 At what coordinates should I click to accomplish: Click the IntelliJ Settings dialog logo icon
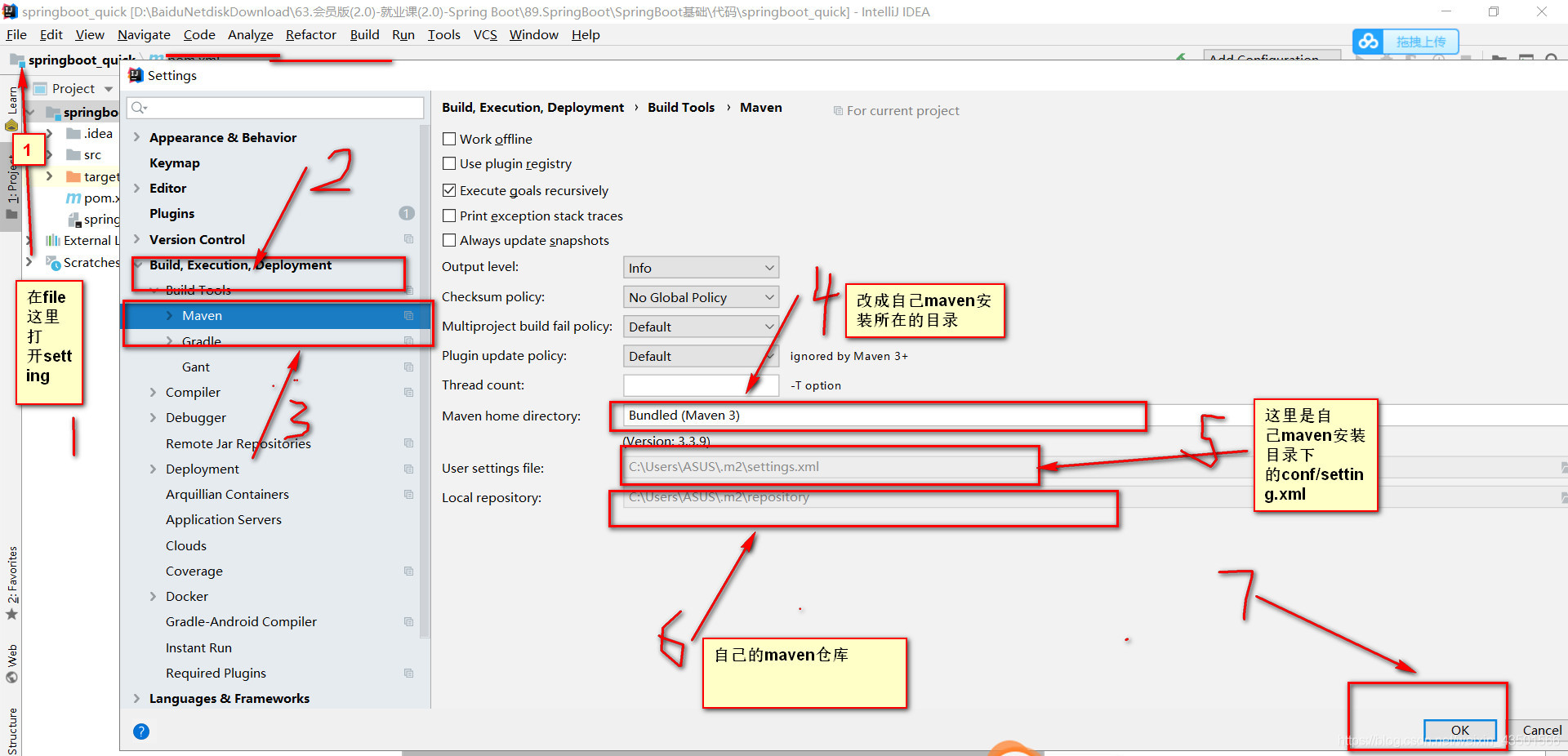pyautogui.click(x=136, y=75)
